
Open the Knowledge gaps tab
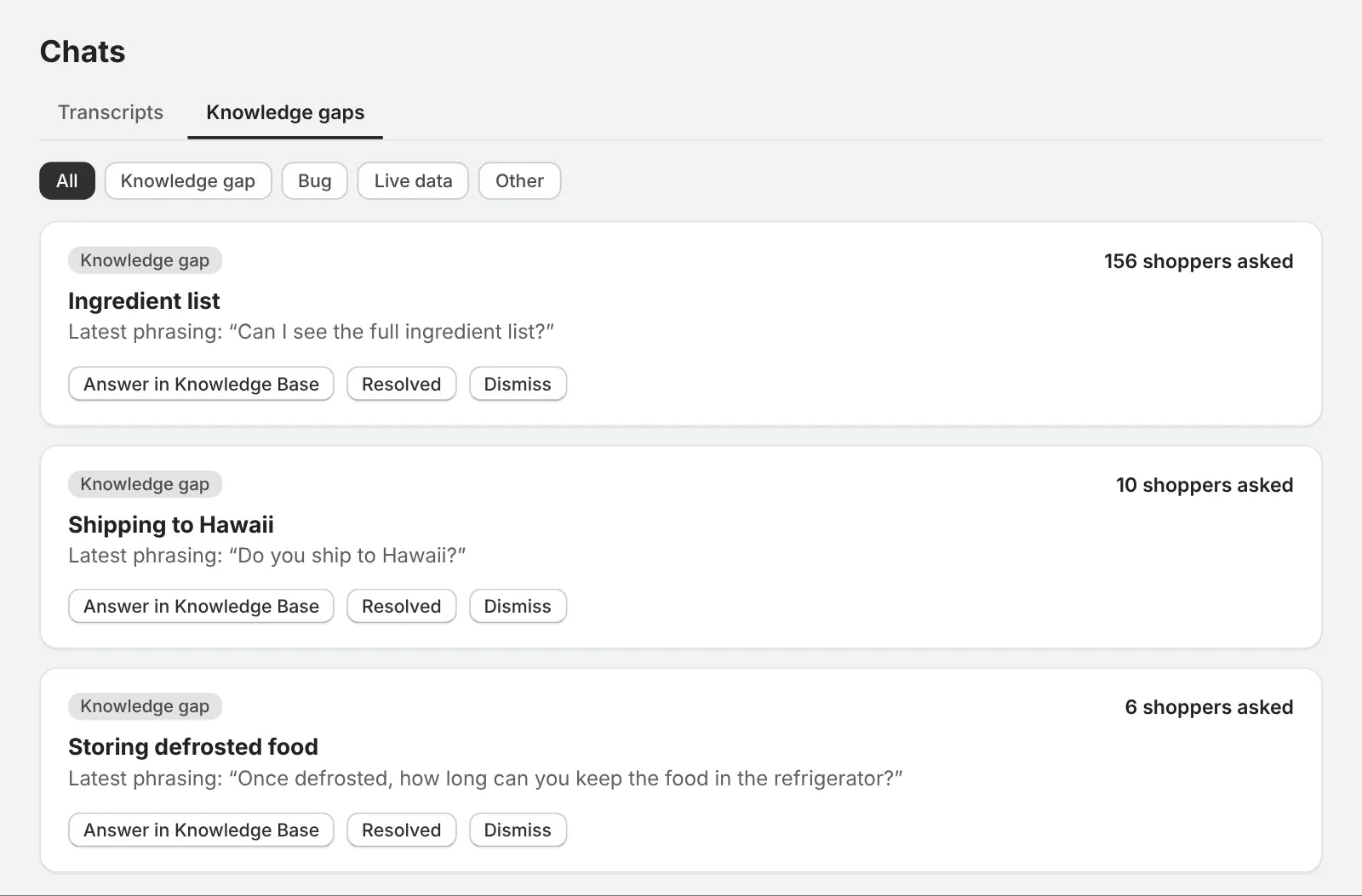(x=285, y=112)
